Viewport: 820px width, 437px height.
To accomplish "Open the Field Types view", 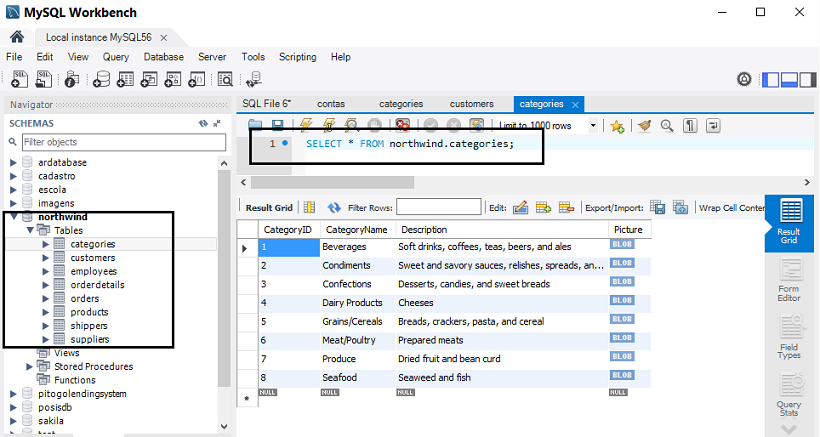I will point(789,337).
